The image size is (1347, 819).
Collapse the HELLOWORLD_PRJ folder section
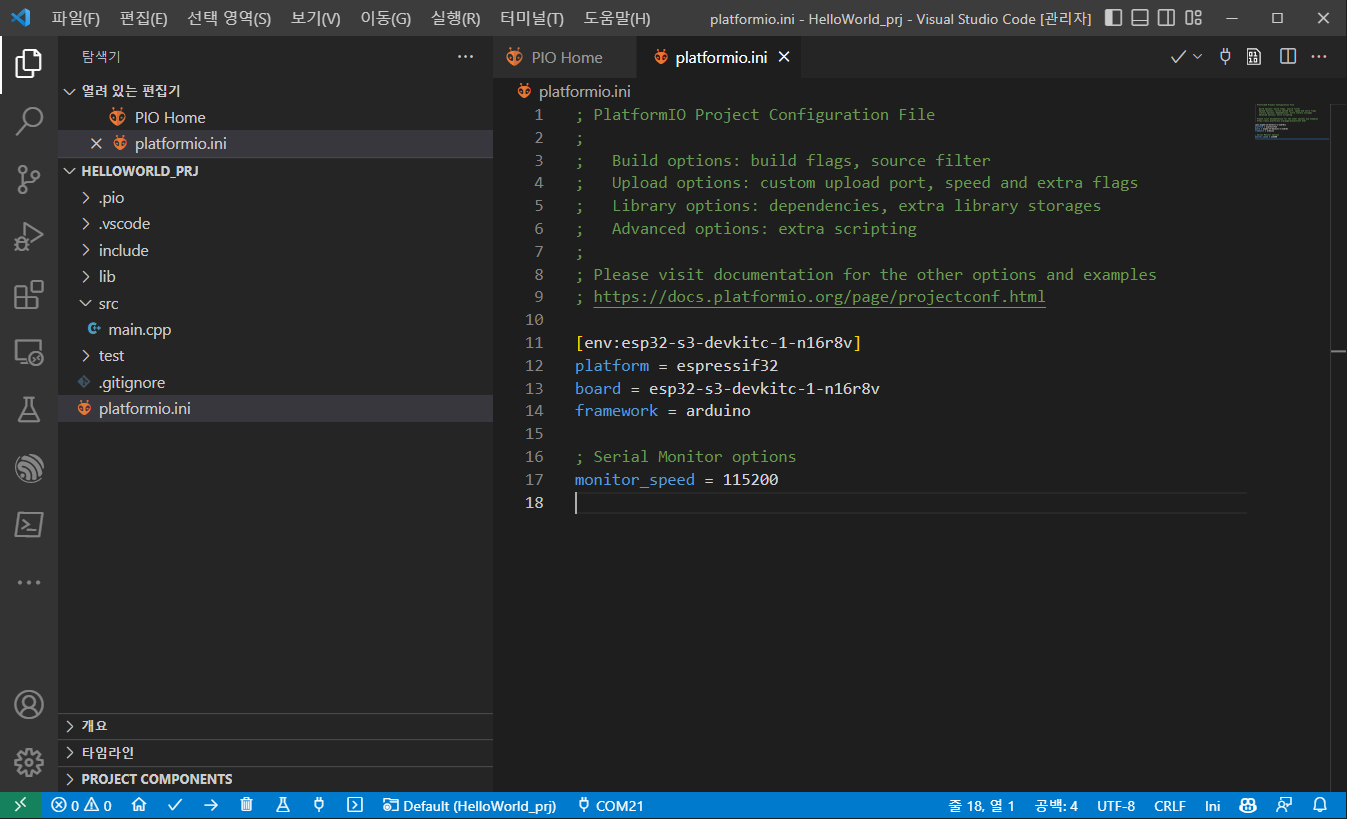pyautogui.click(x=70, y=171)
